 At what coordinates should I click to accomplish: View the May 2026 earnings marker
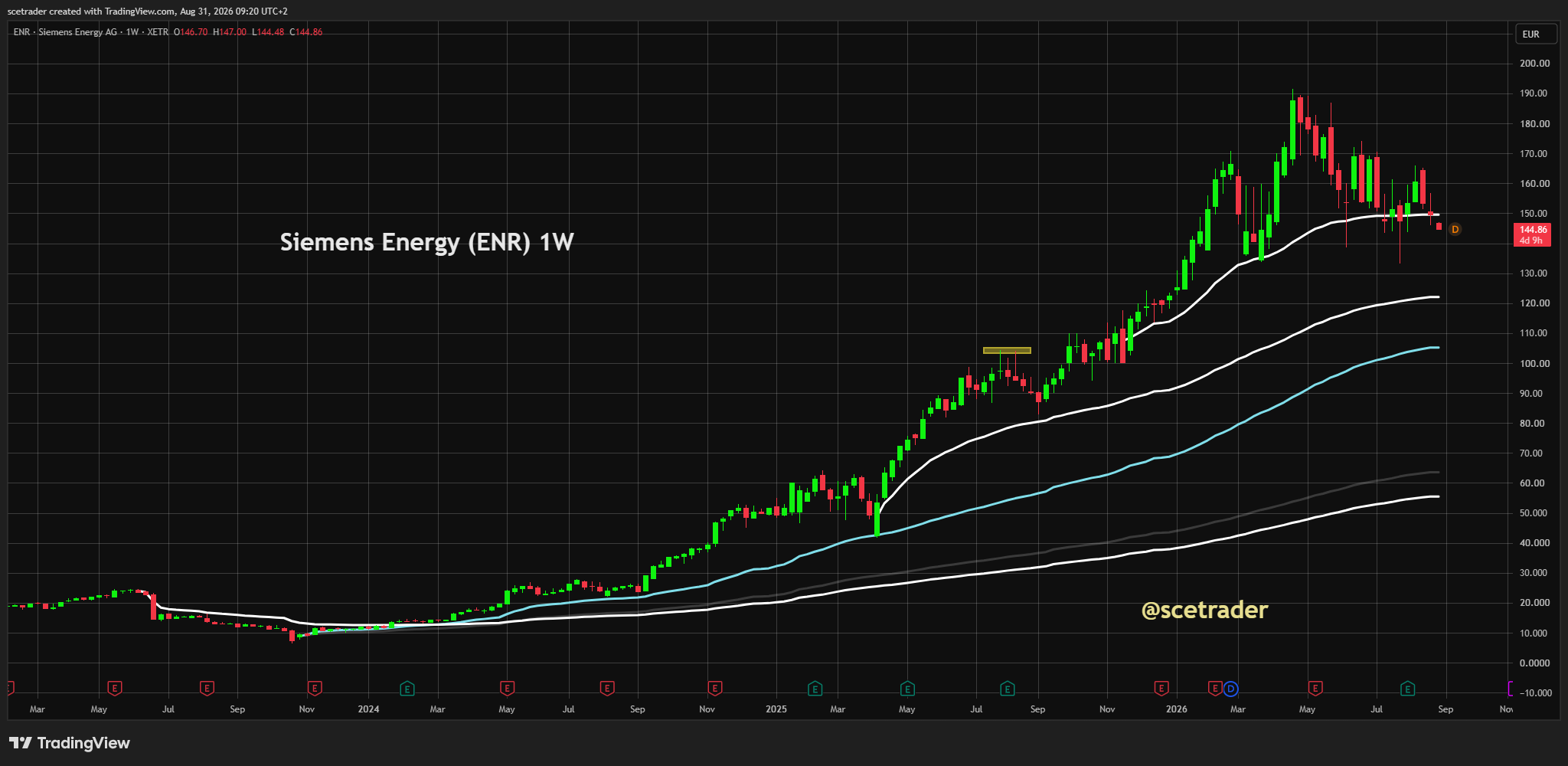[1315, 689]
